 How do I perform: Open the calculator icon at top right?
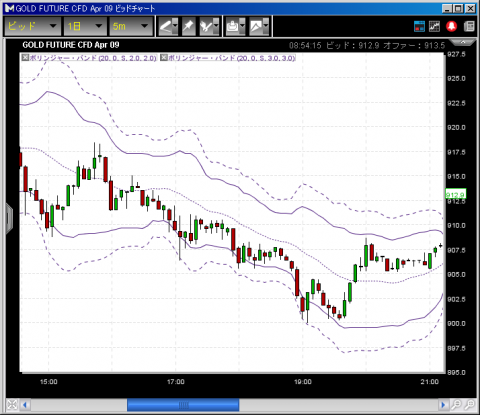tap(469, 26)
